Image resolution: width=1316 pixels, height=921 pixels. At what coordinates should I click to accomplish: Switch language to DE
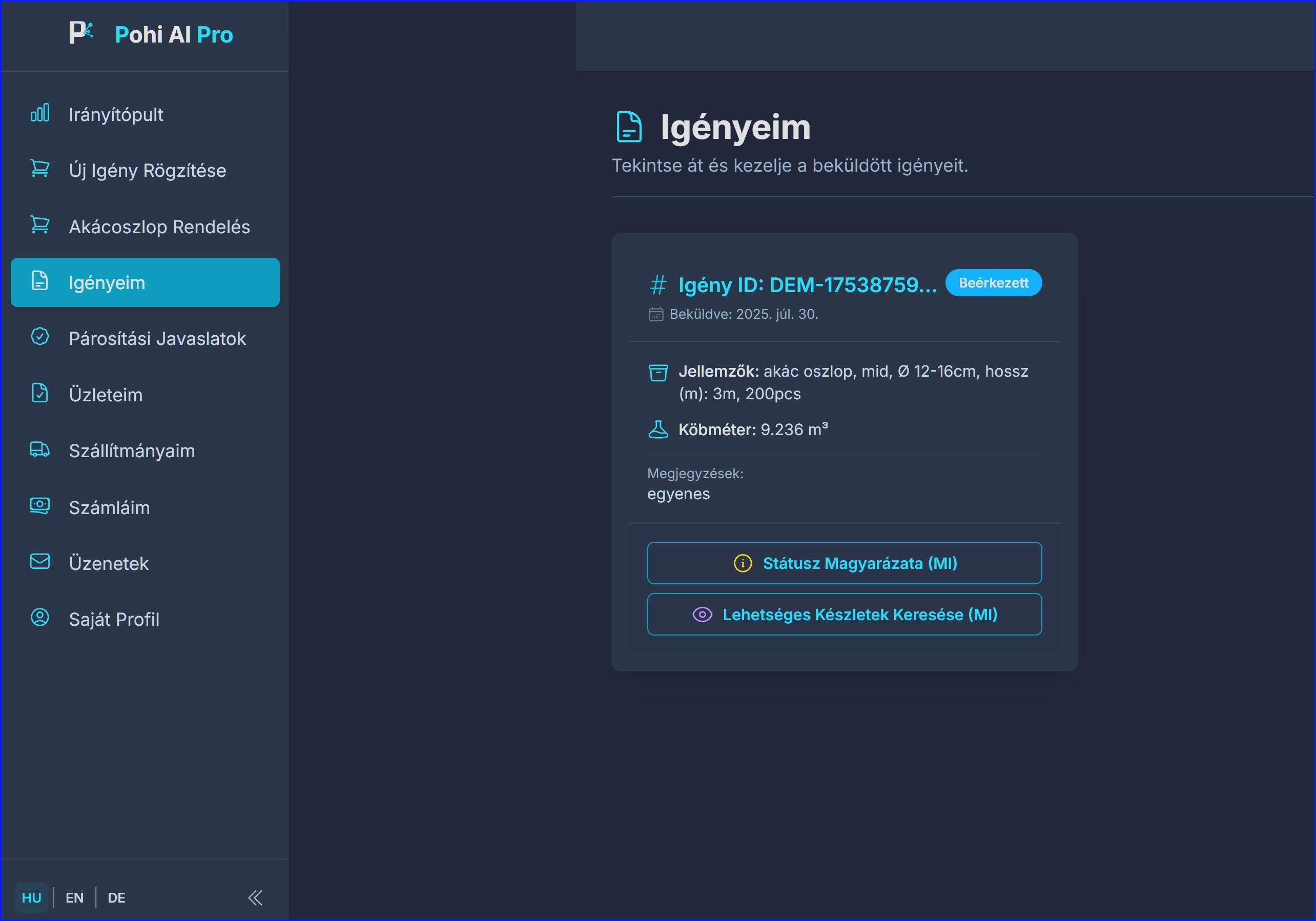116,897
